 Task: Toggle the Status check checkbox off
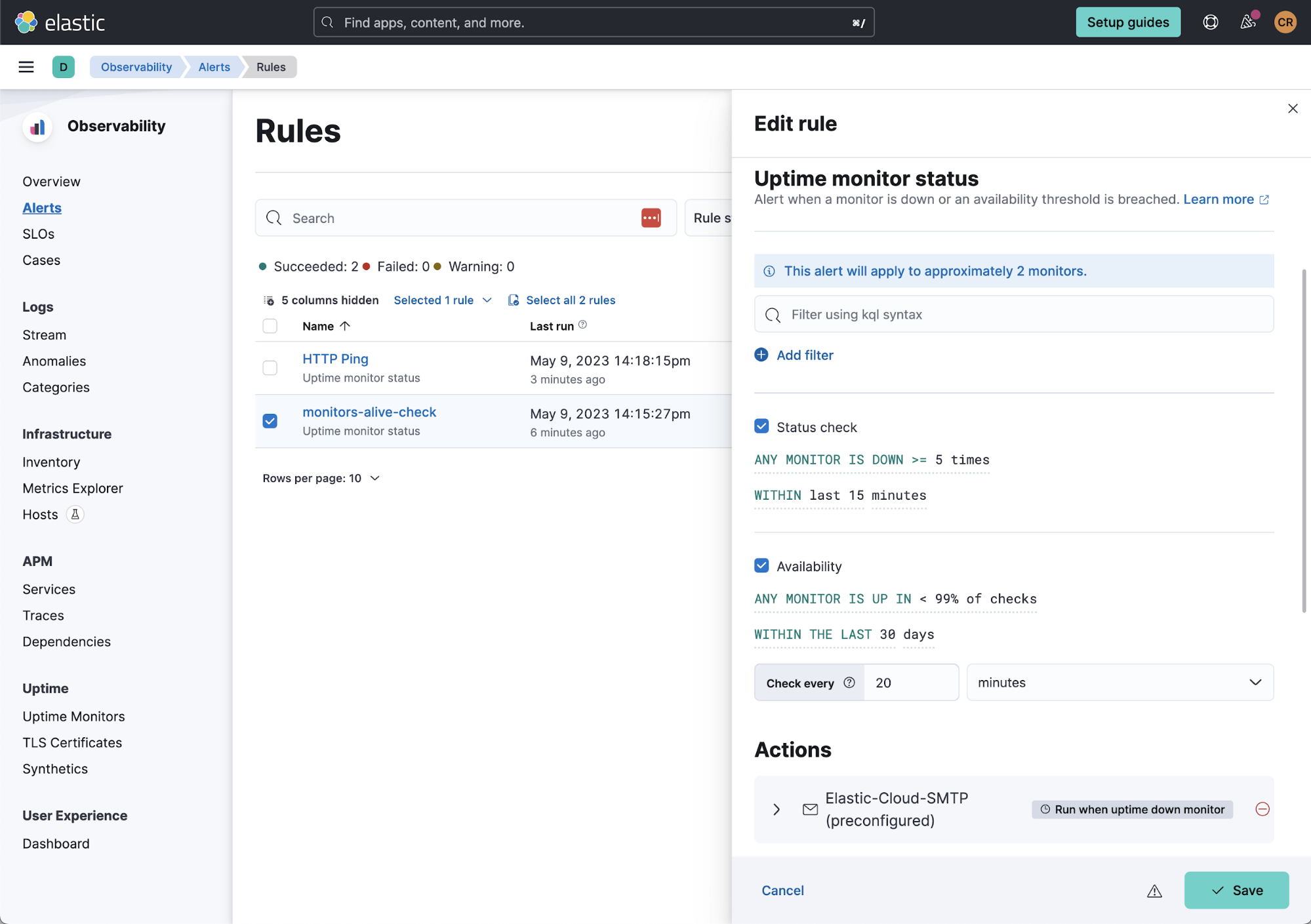[x=761, y=427]
